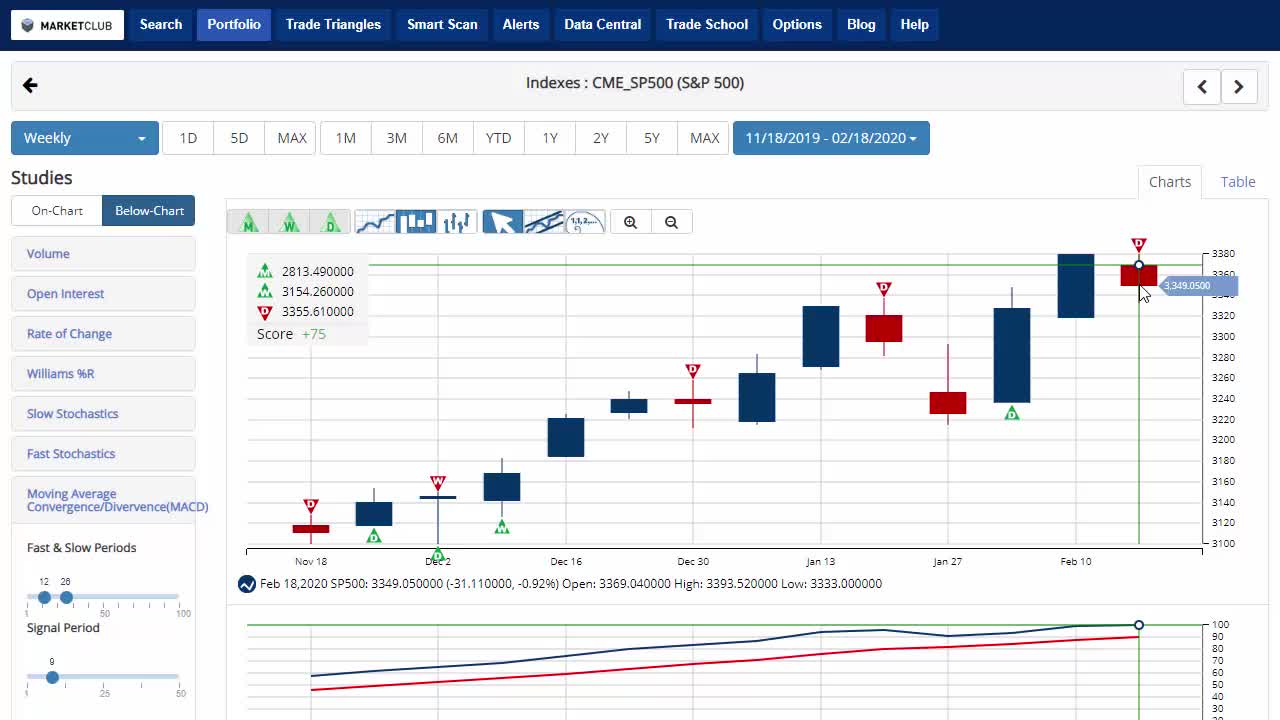Click the MarketClub logo
Screen dimensions: 1280x720
point(68,25)
